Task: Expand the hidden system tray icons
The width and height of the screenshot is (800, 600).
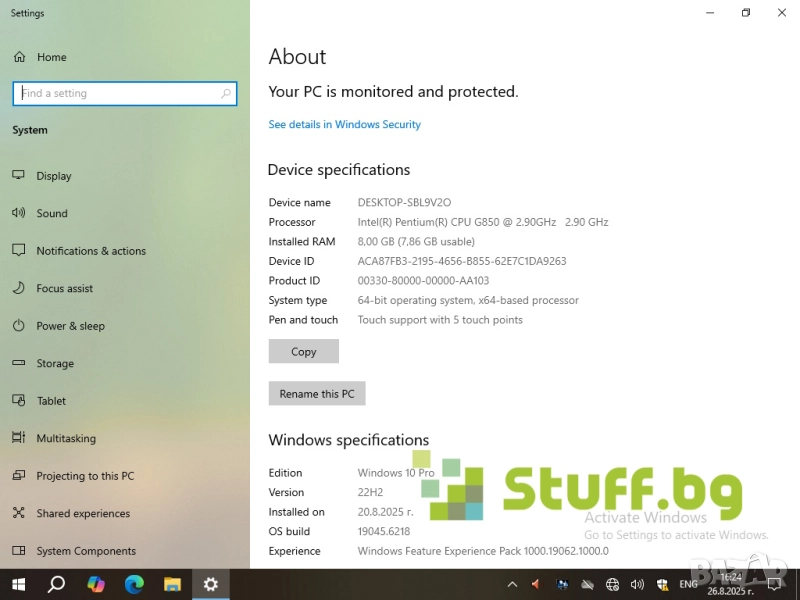Action: click(512, 584)
